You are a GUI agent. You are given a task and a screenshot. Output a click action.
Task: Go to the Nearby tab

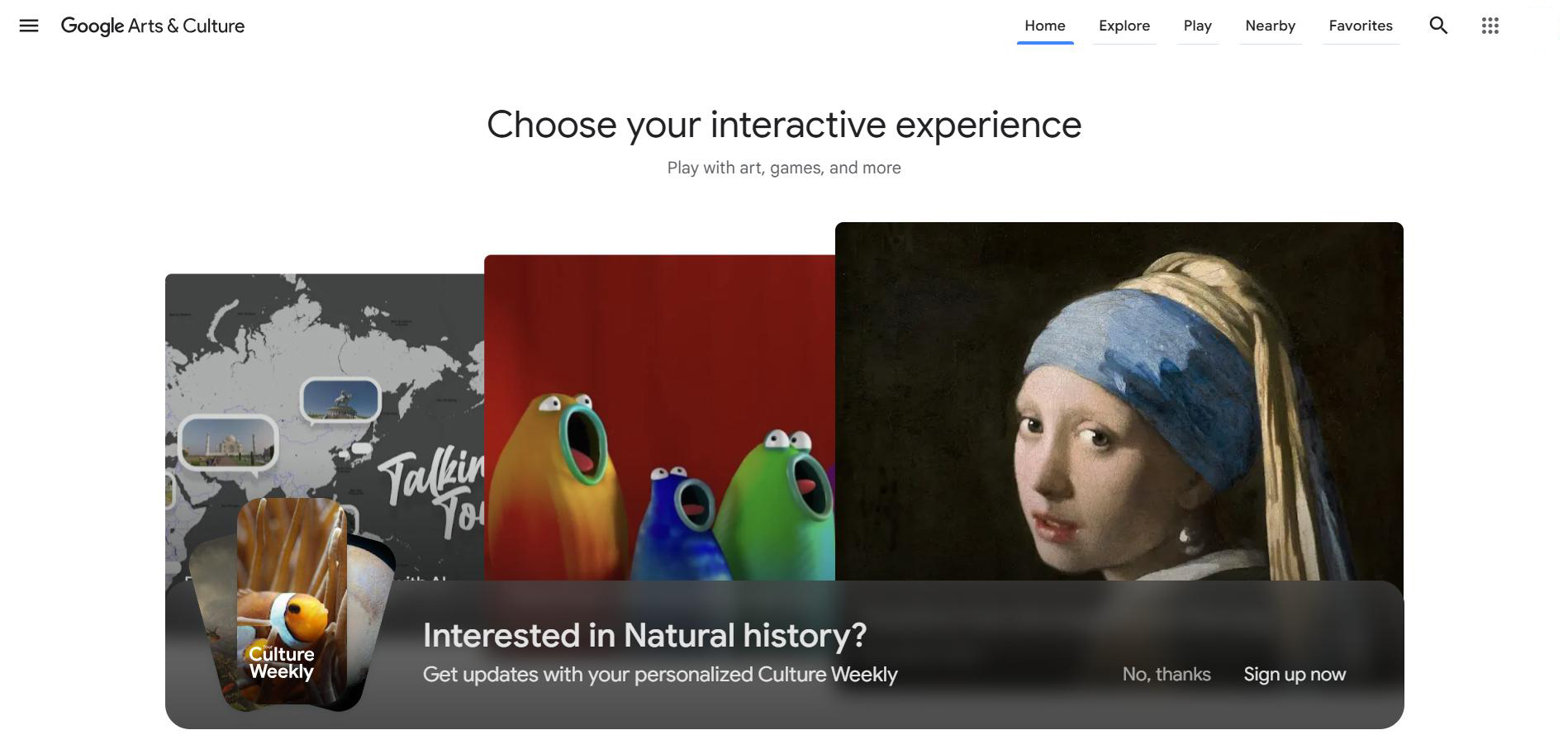tap(1271, 26)
